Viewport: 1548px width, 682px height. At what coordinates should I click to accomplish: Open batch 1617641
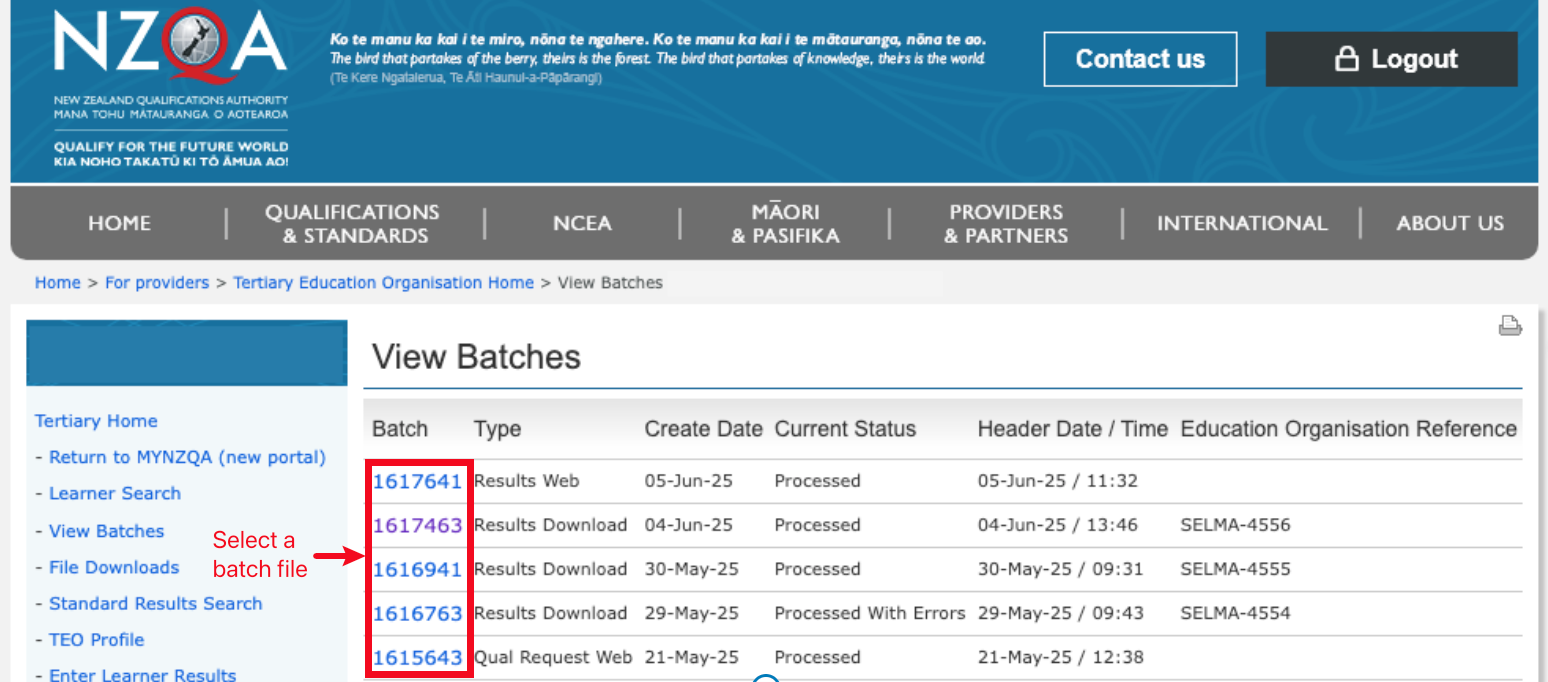(417, 481)
